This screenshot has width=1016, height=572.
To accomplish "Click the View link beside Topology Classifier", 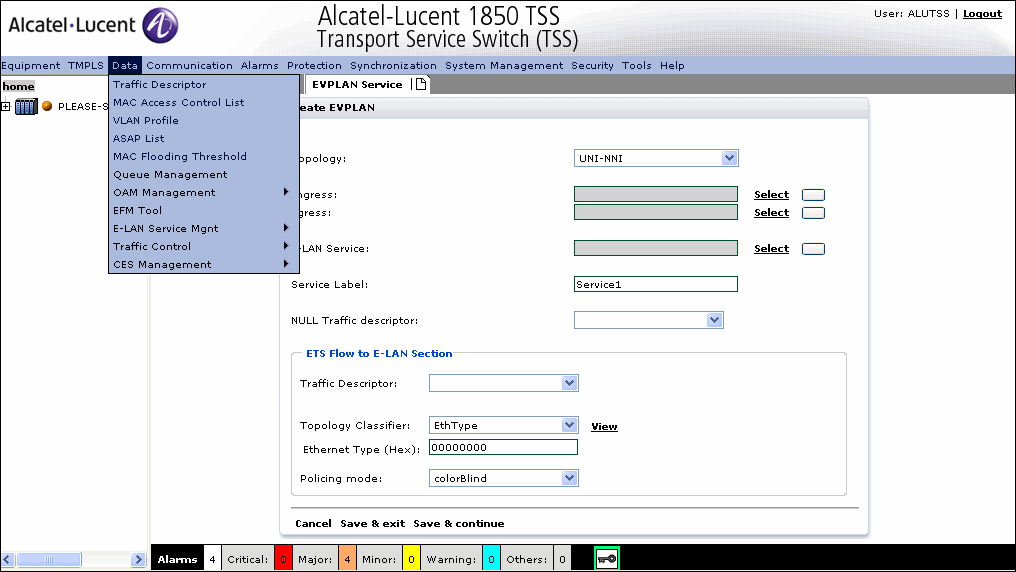I will click(605, 426).
